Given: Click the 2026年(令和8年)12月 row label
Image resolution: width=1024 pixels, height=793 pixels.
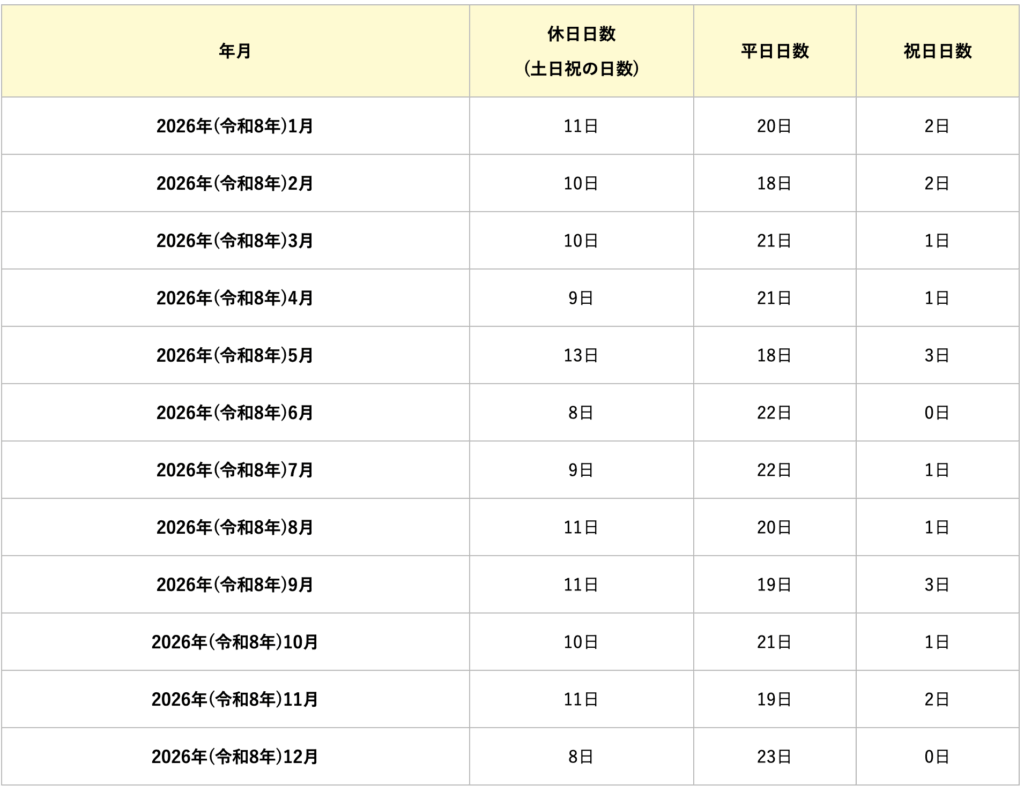Looking at the screenshot, I should [x=235, y=757].
